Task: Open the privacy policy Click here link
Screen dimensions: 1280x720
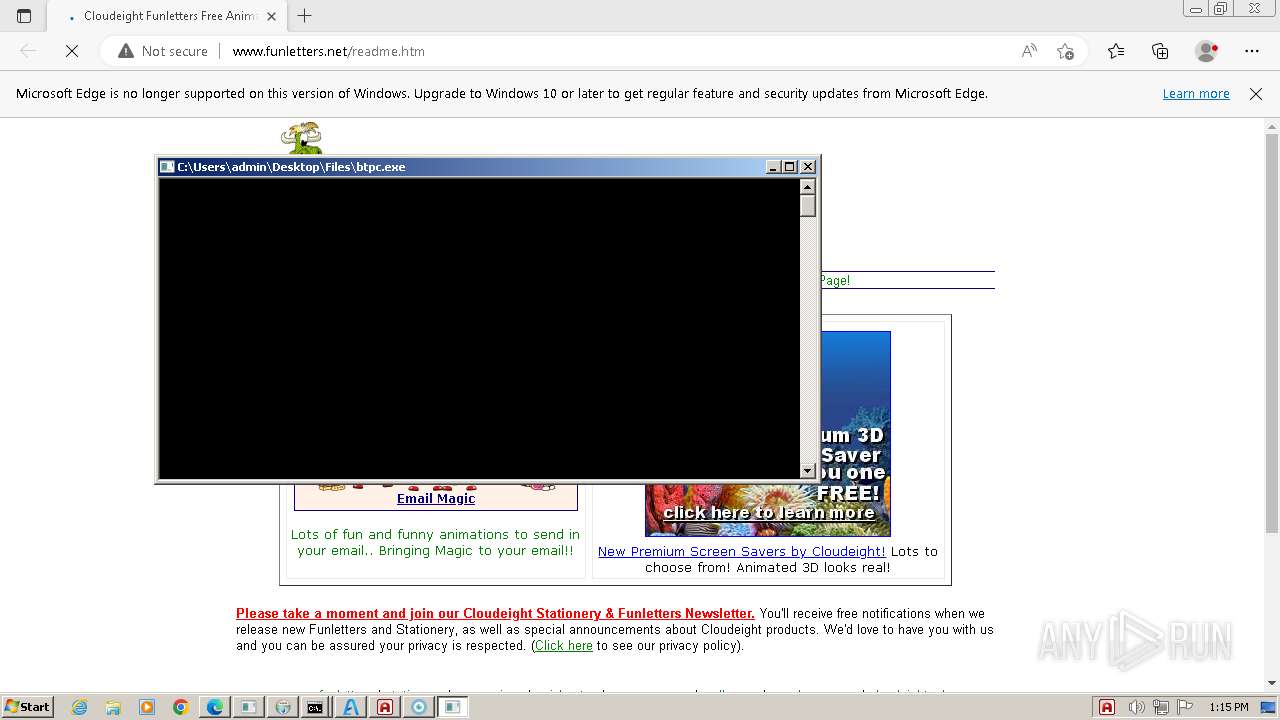Action: click(564, 646)
